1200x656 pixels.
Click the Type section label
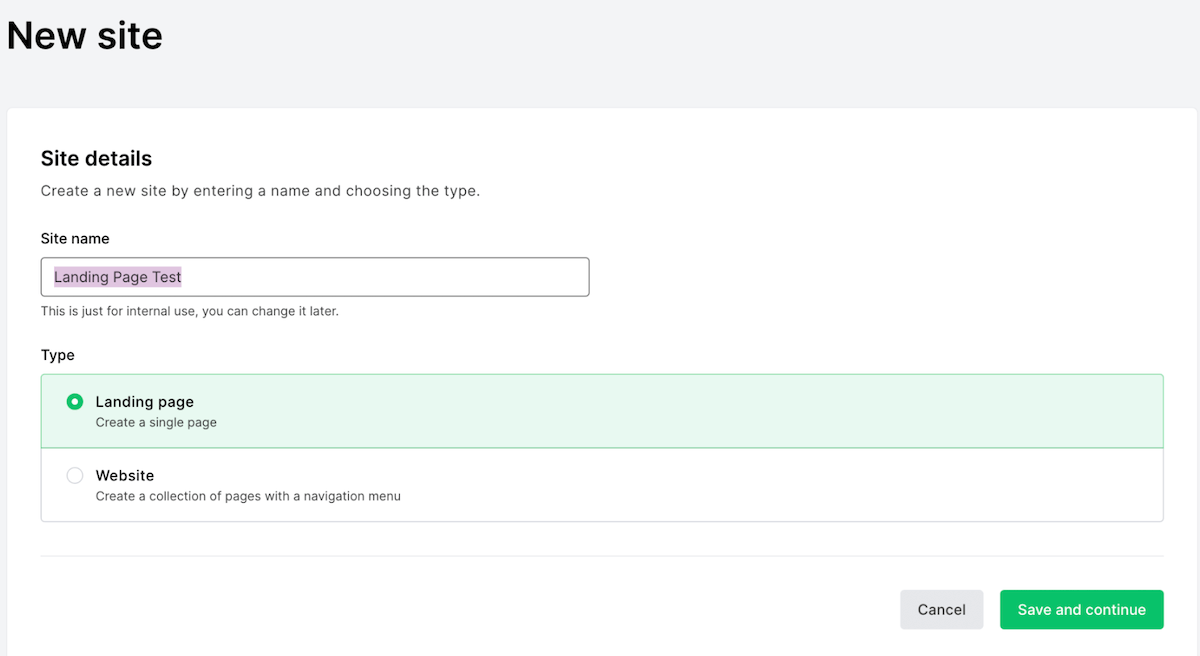(58, 355)
